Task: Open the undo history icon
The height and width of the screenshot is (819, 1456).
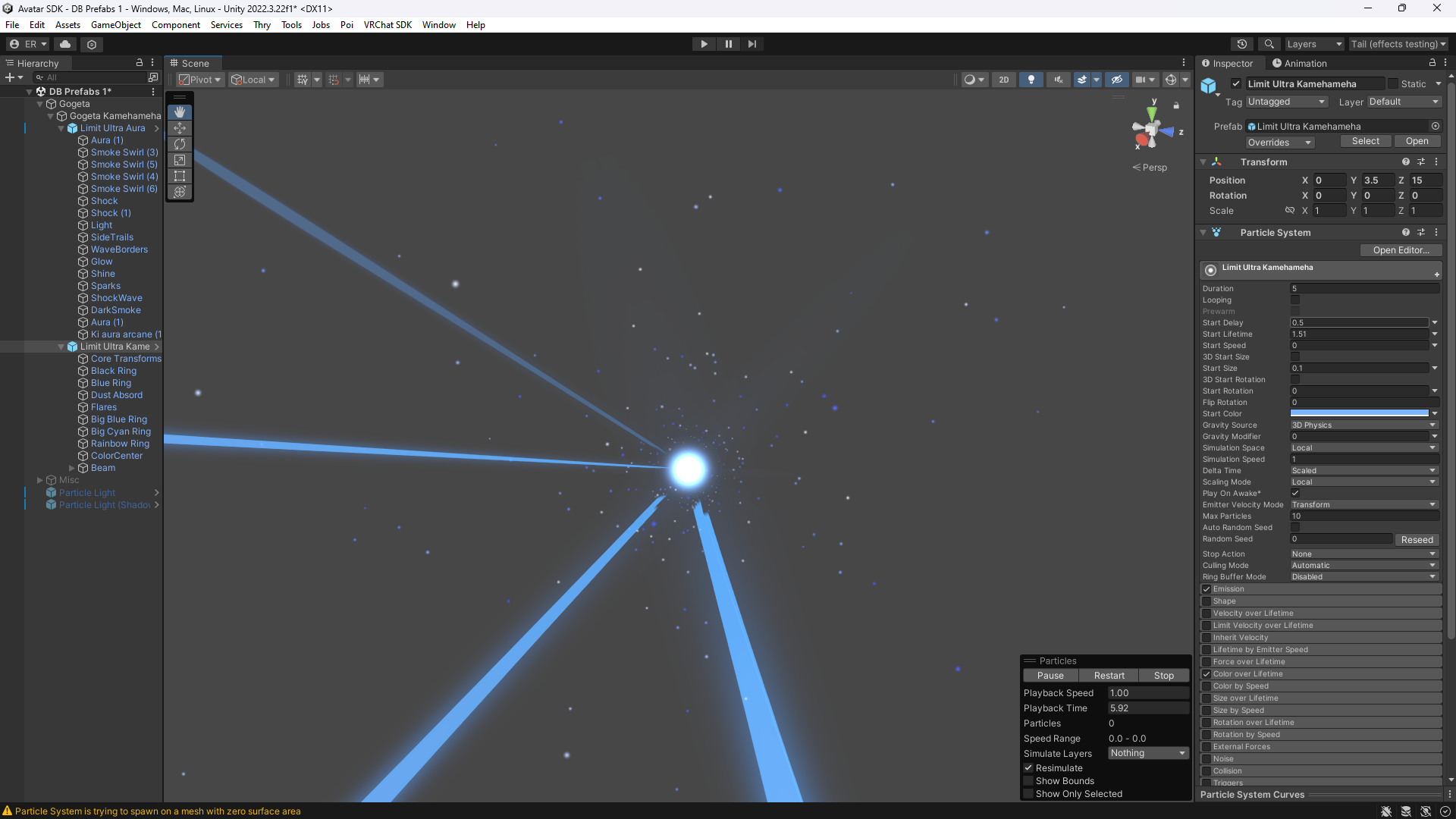Action: pyautogui.click(x=1241, y=44)
